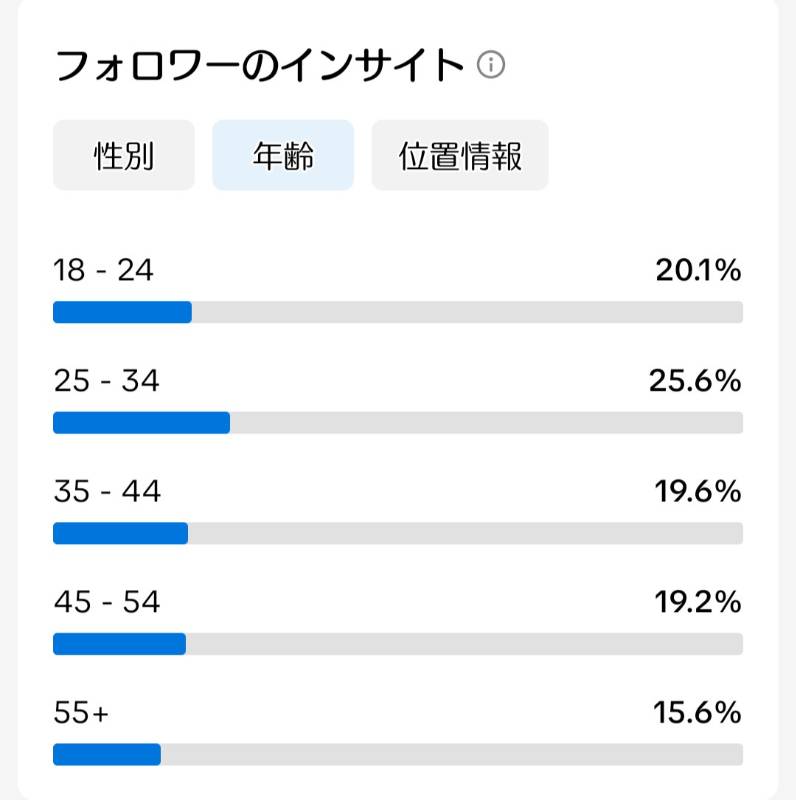The width and height of the screenshot is (796, 800).
Task: Click the フォロワーのインサイト heading
Action: point(259,65)
